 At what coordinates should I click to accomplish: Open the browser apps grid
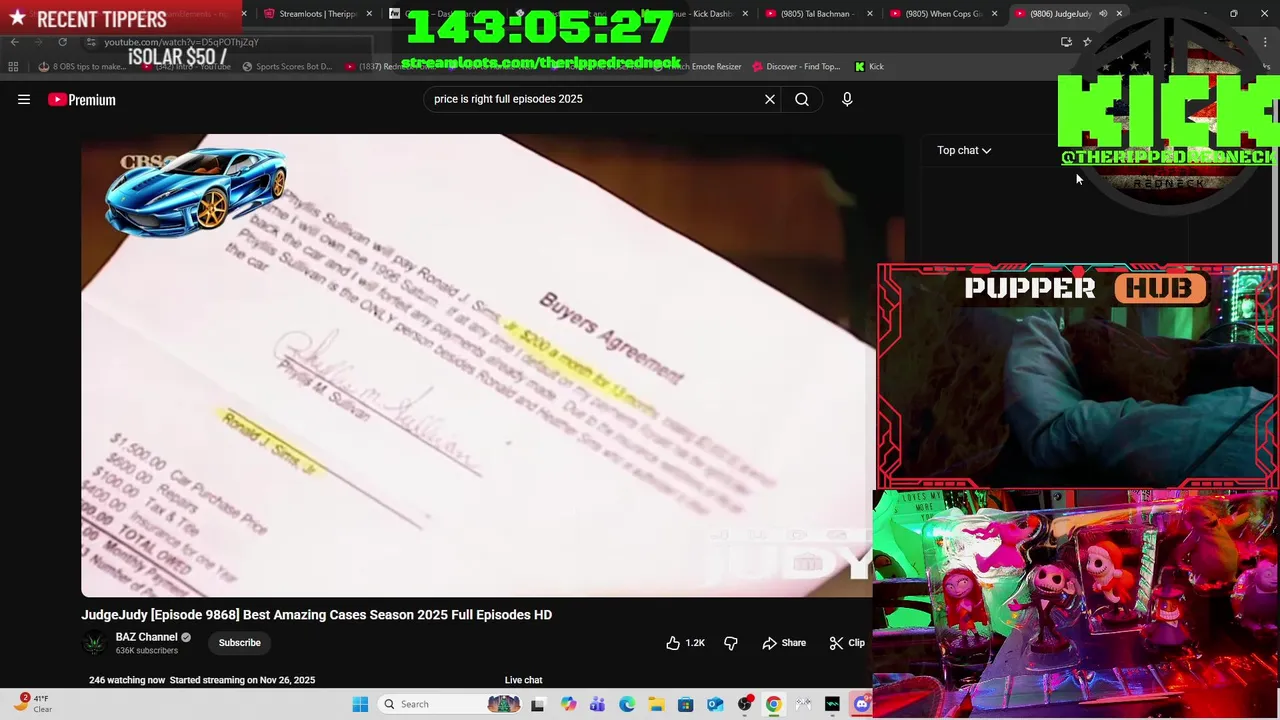tap(13, 67)
